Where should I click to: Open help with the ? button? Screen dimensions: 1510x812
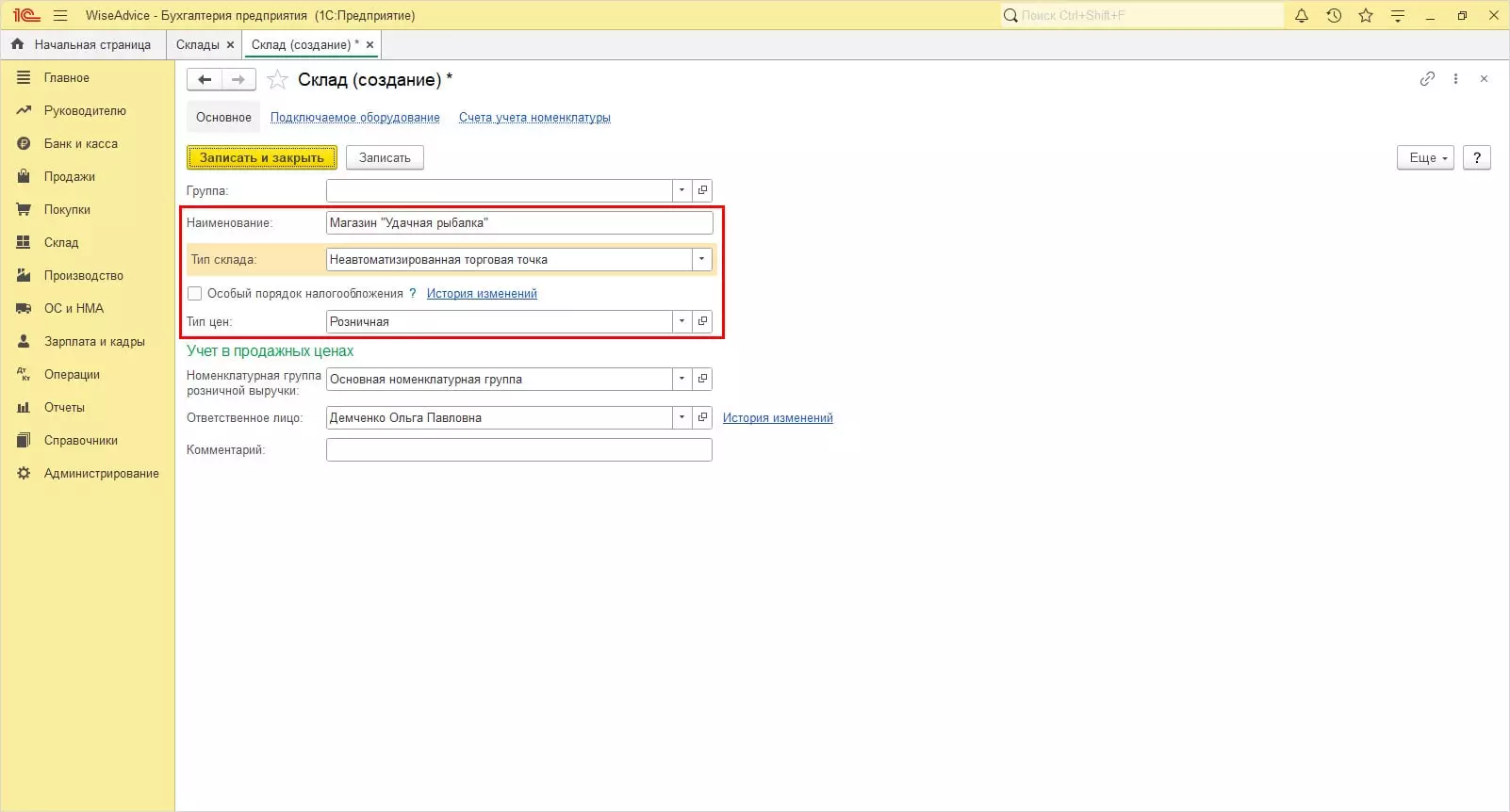(x=1477, y=158)
